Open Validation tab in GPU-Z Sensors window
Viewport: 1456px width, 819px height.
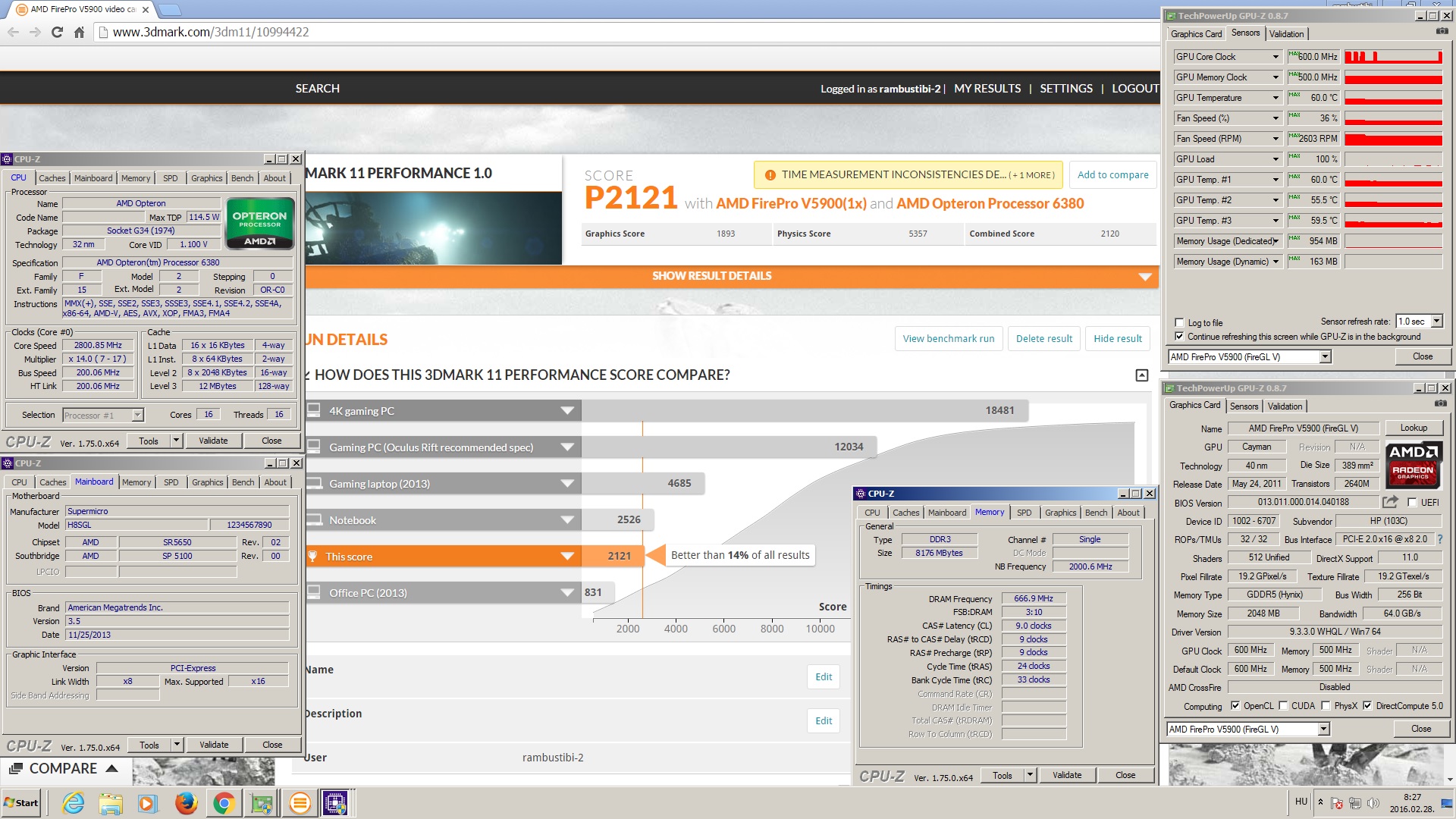[x=1286, y=34]
